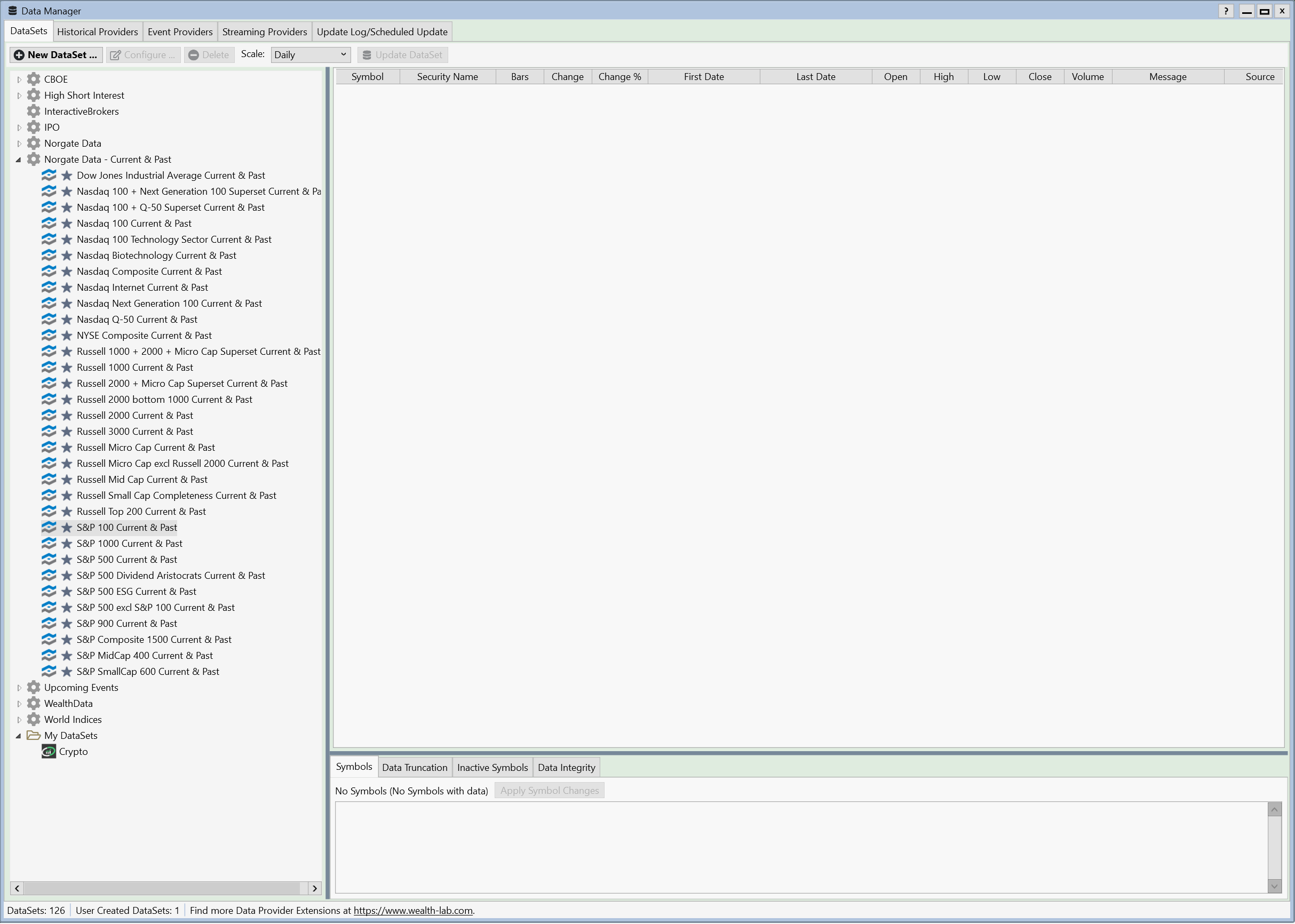Open the Data Integrity tab
This screenshot has height=924, width=1295.
tap(566, 768)
